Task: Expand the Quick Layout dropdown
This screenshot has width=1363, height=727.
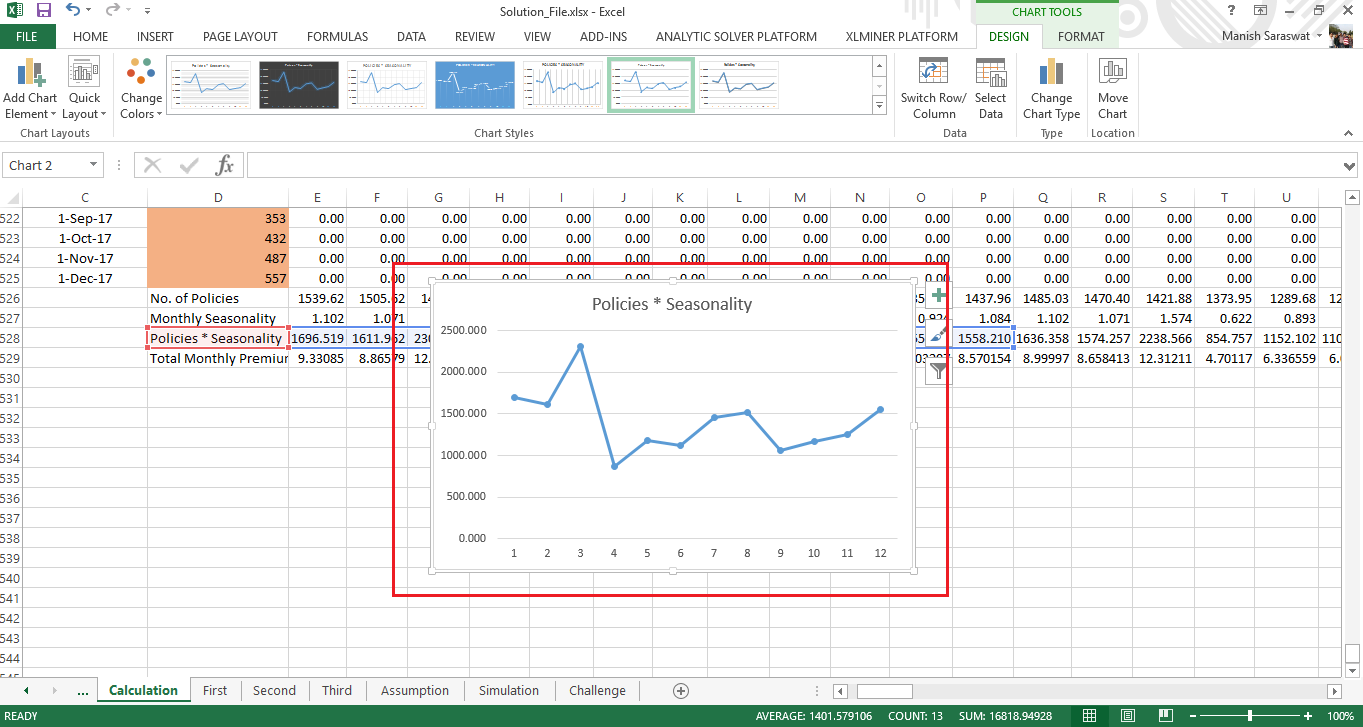Action: pyautogui.click(x=84, y=89)
